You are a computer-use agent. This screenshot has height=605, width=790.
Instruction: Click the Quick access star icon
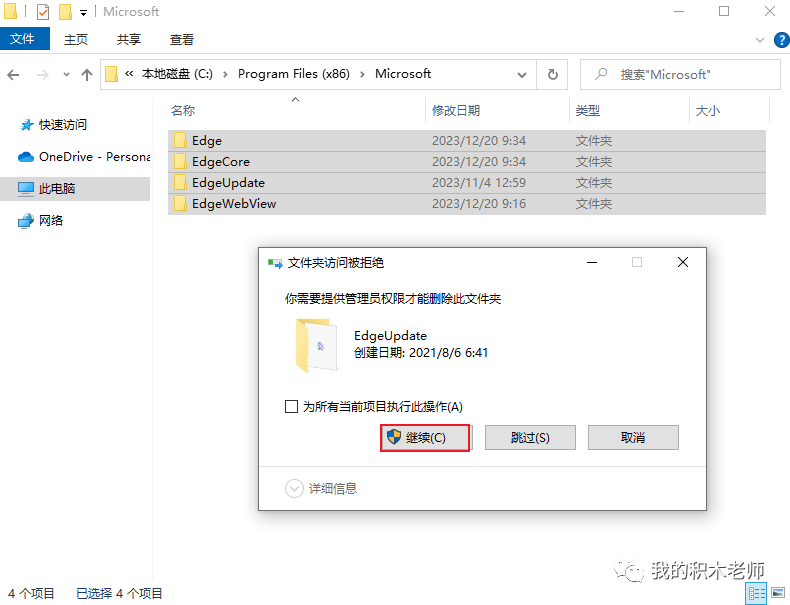coord(26,124)
